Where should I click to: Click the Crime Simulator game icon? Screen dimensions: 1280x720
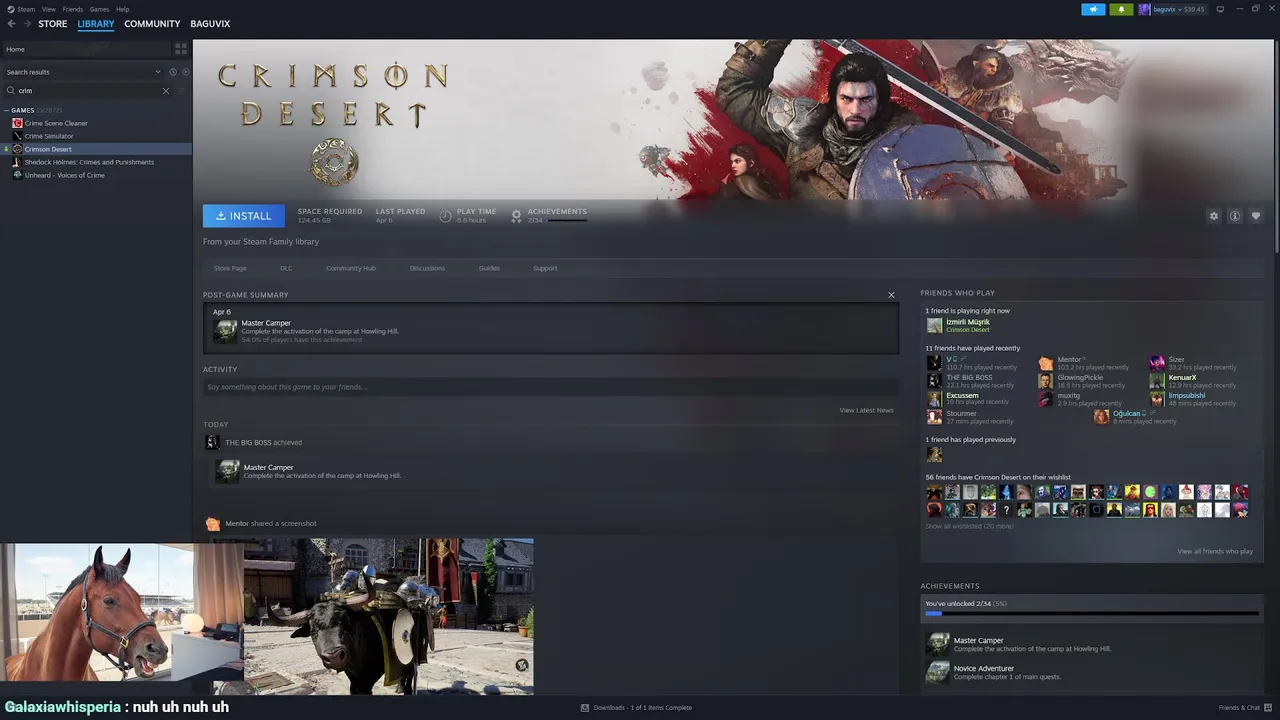click(17, 136)
